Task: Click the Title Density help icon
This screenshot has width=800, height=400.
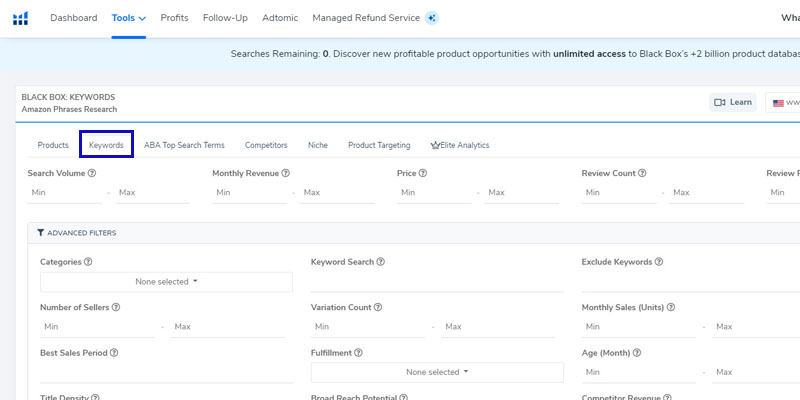Action: coord(95,397)
